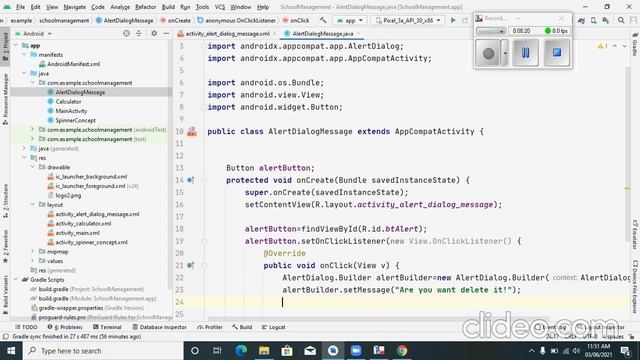Image resolution: width=640 pixels, height=360 pixels.
Task: Collapse the manifests folder
Action: (24, 54)
